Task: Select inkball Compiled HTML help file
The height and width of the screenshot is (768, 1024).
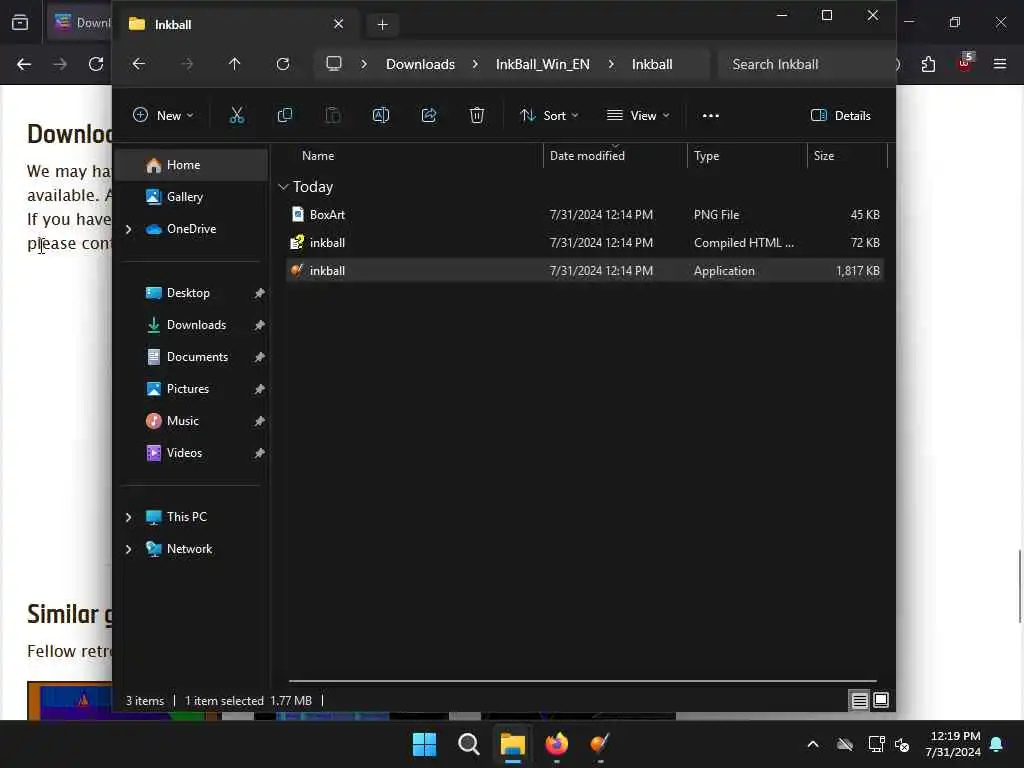Action: pos(584,243)
